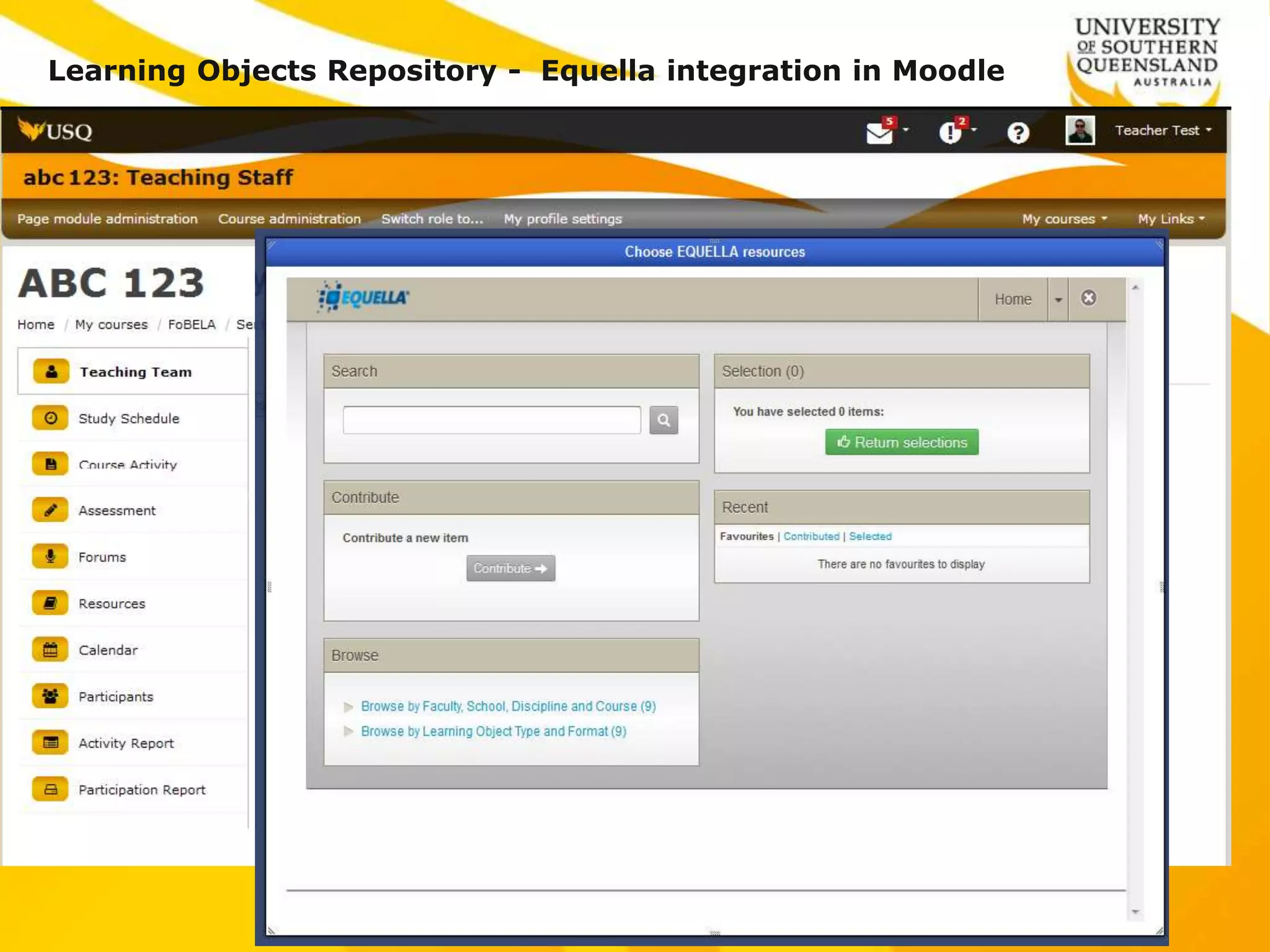Click the EQUELLA Home button

(1013, 299)
